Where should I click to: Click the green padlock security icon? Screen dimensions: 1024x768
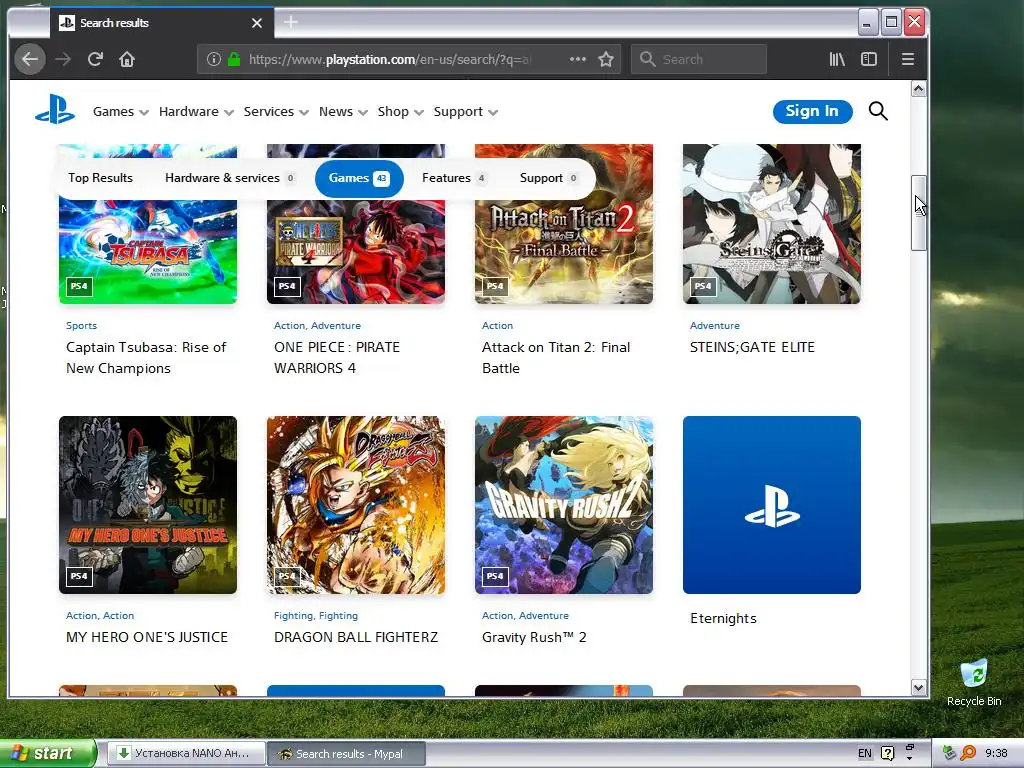point(234,59)
